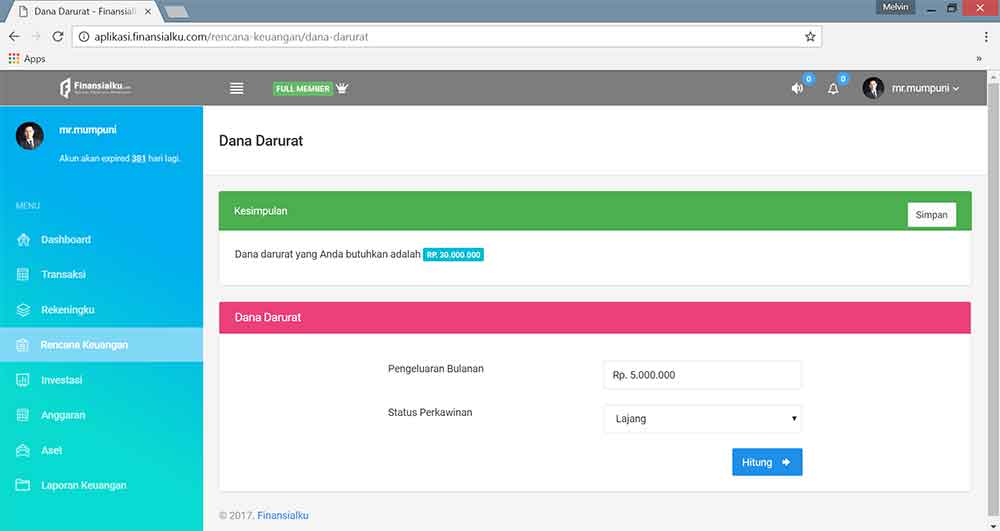Select Anggaran from the sidebar menu

[63, 415]
